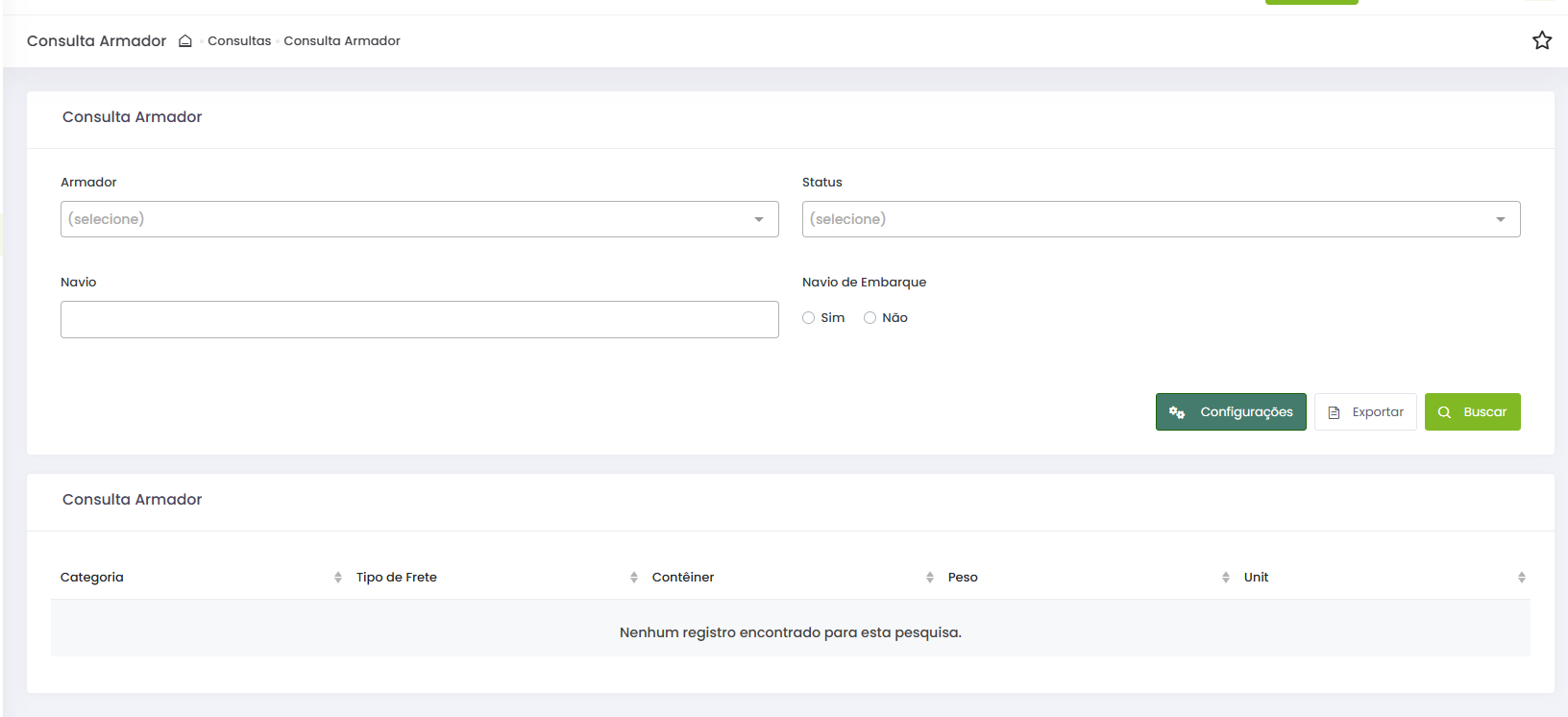Sort table by Contêiner column arrows
This screenshot has height=717, width=1568.
[930, 577]
